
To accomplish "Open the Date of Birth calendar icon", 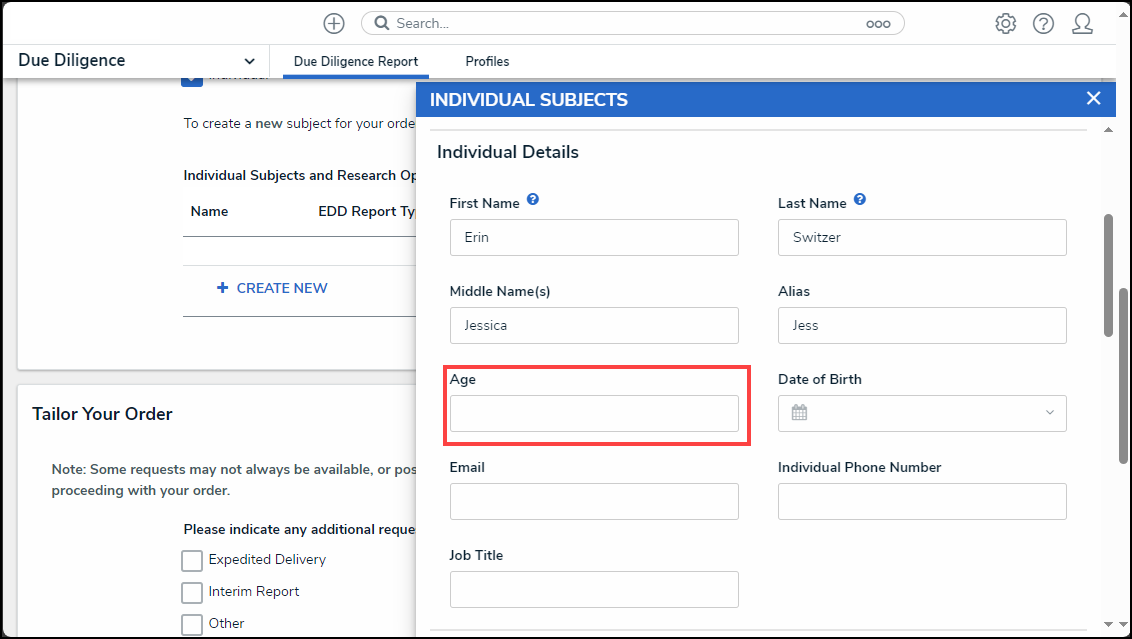I will point(799,413).
